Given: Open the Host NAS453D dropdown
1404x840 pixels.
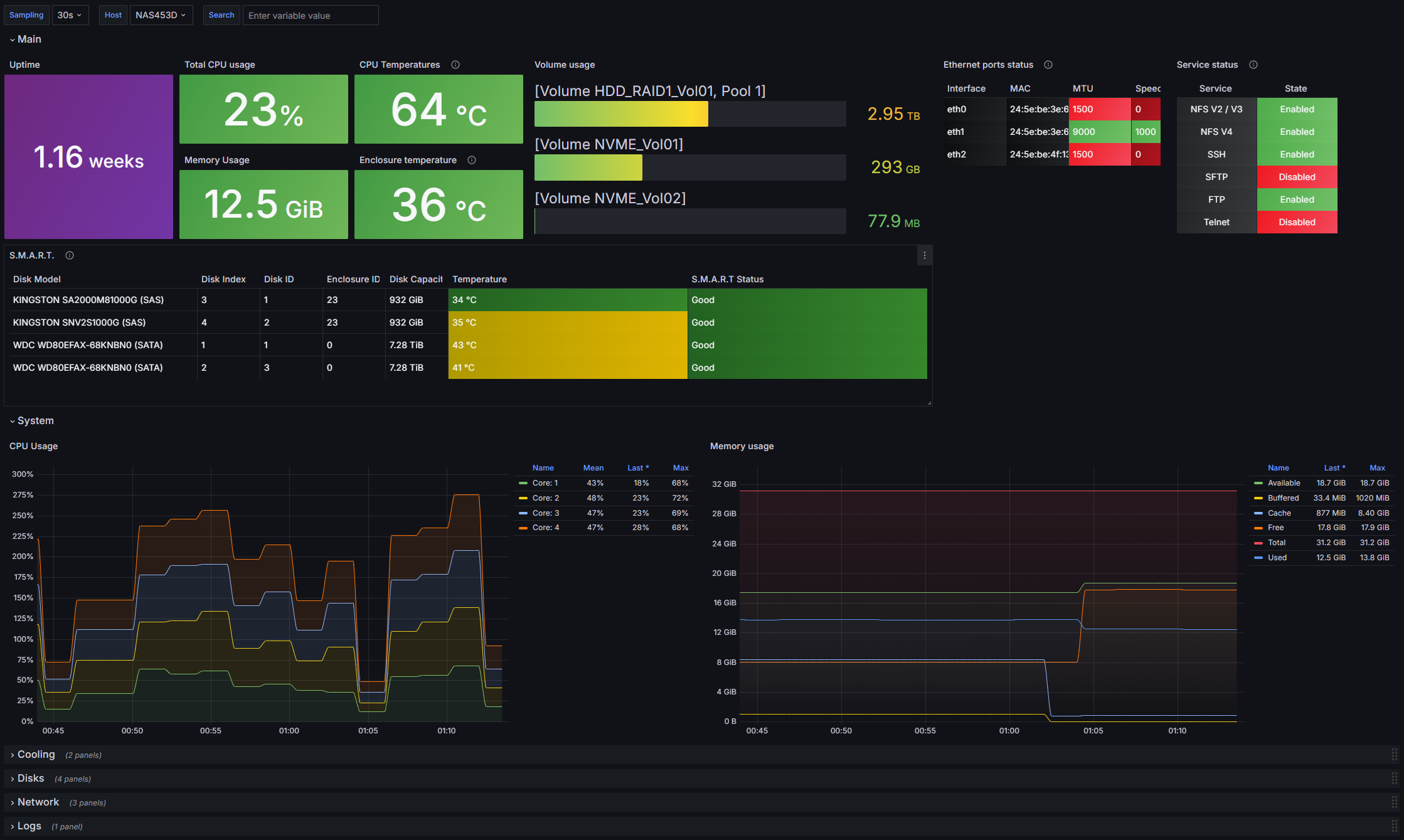Looking at the screenshot, I should click(161, 15).
